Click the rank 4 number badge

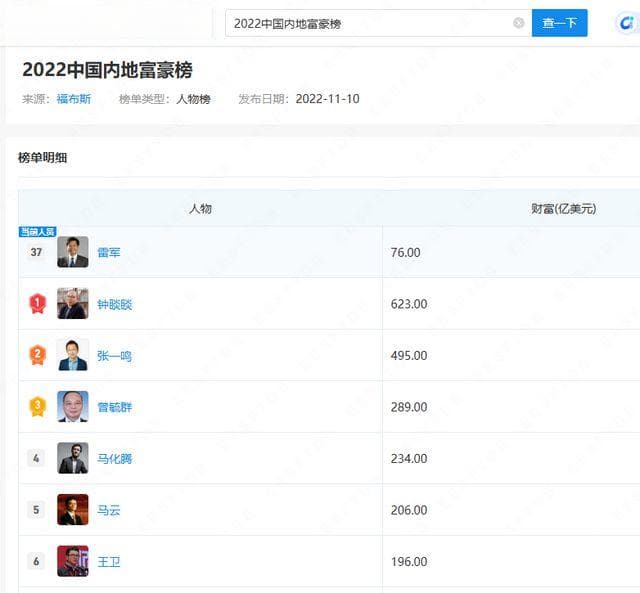(36, 458)
